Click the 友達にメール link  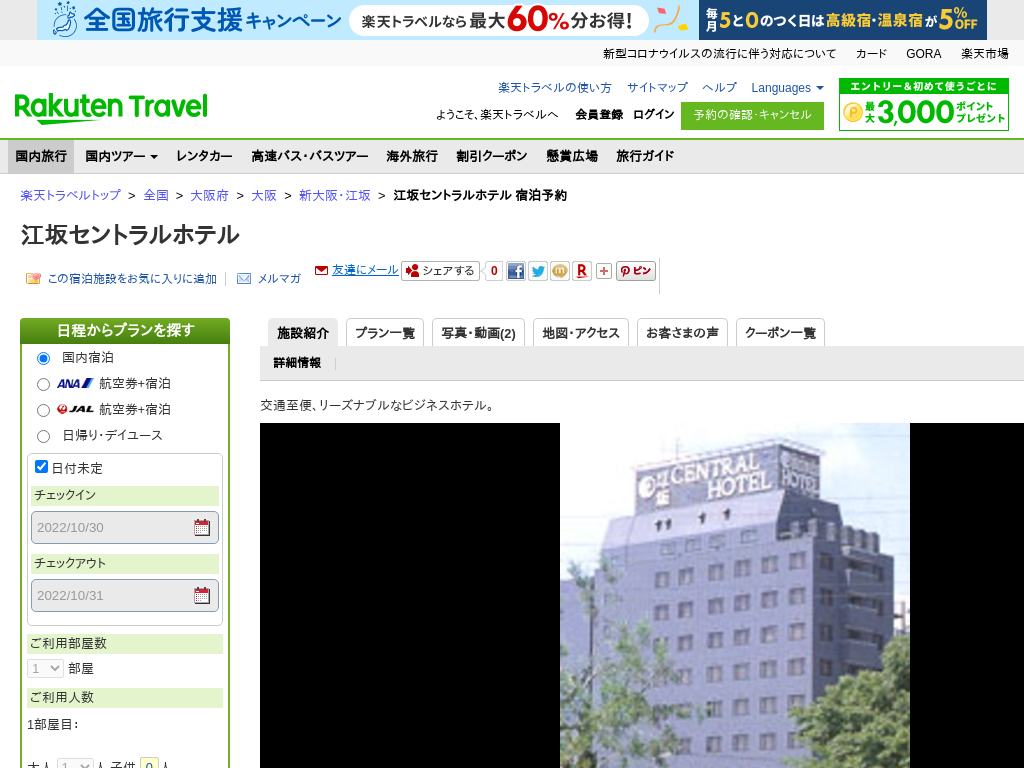[365, 270]
